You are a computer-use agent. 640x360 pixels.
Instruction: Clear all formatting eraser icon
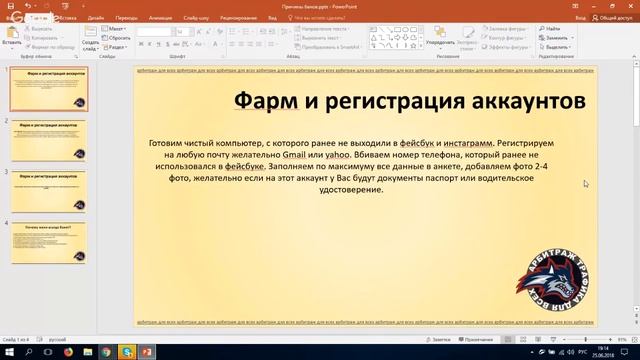pos(220,31)
